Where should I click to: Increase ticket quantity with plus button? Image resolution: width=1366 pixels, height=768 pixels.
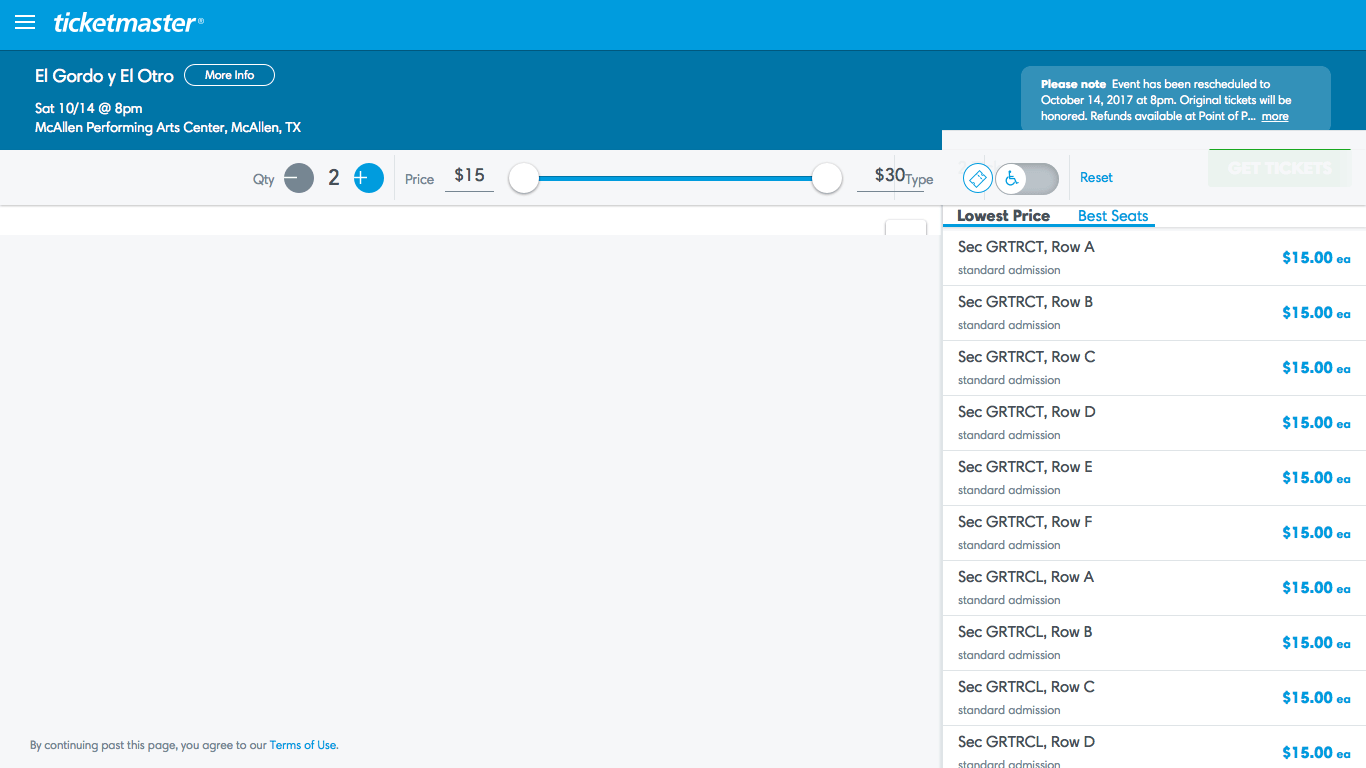click(368, 178)
